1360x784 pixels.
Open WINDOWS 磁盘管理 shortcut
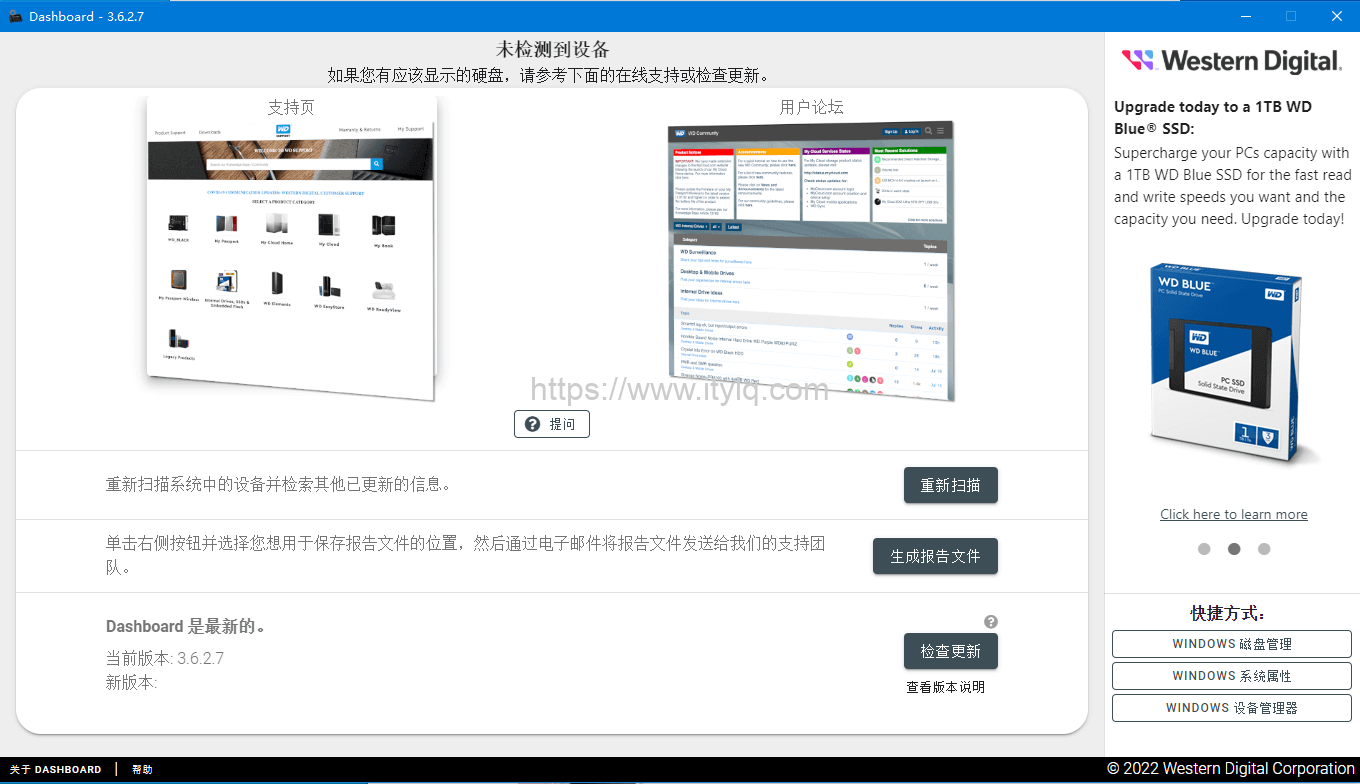pos(1231,644)
